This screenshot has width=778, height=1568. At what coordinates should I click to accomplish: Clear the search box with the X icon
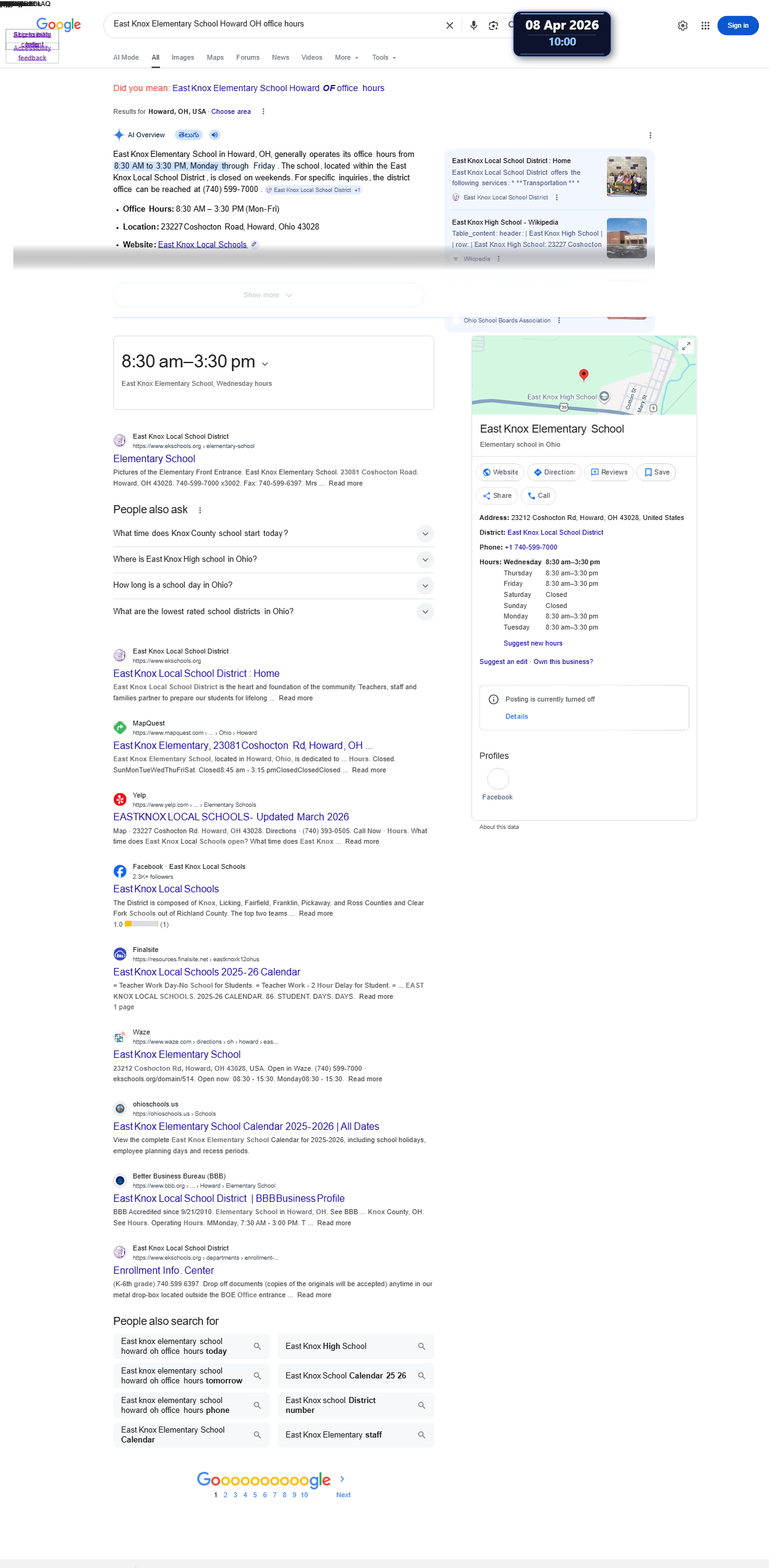click(449, 25)
